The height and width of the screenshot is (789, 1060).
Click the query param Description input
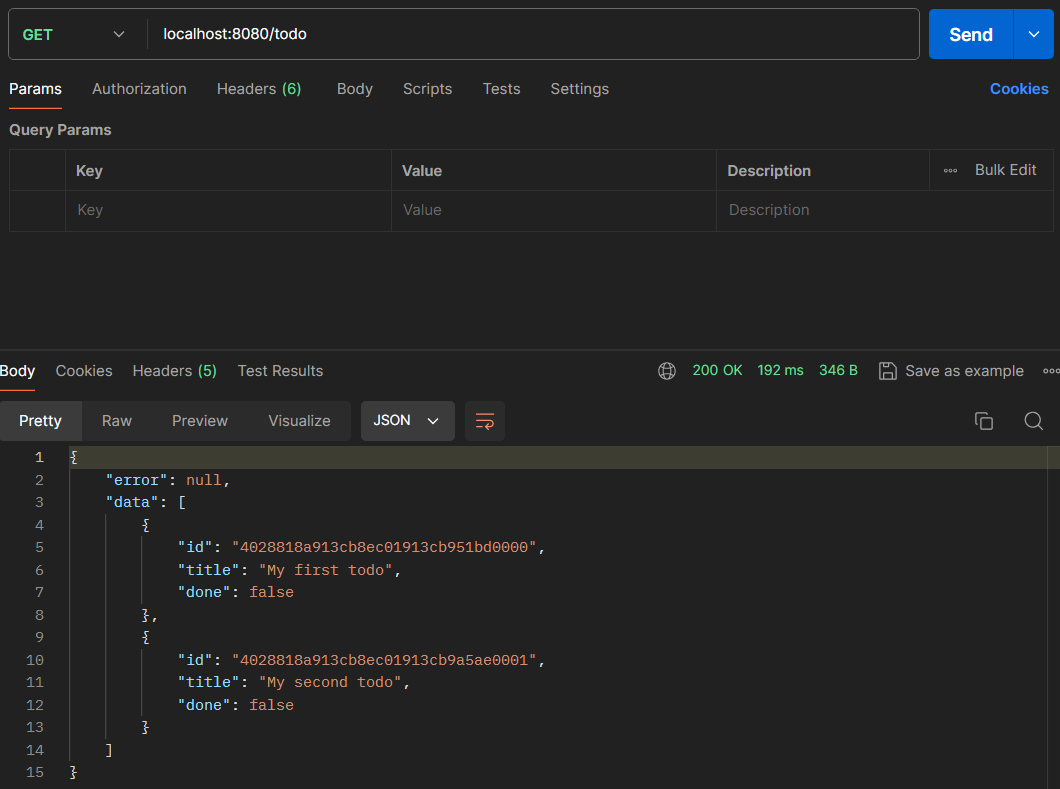(x=885, y=210)
